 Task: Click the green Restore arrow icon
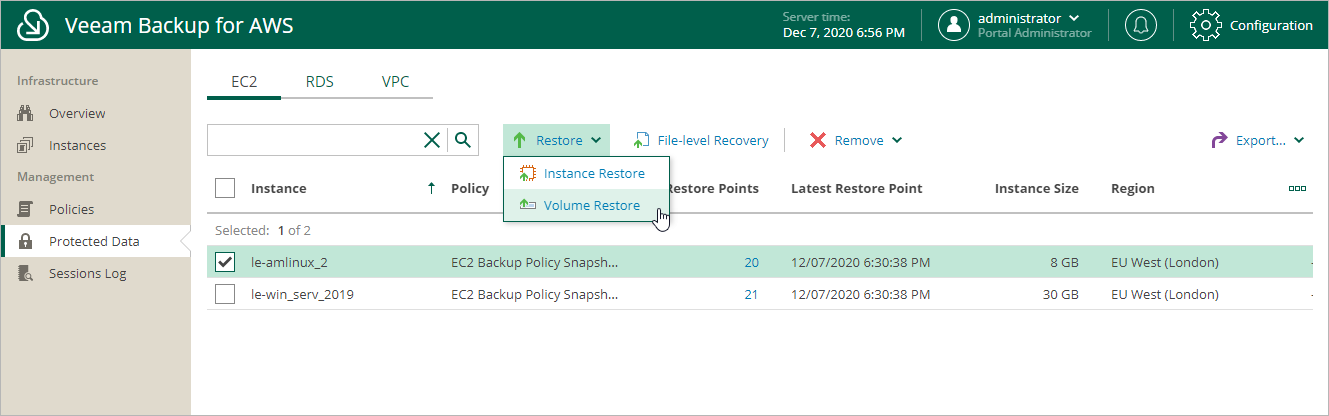[519, 140]
